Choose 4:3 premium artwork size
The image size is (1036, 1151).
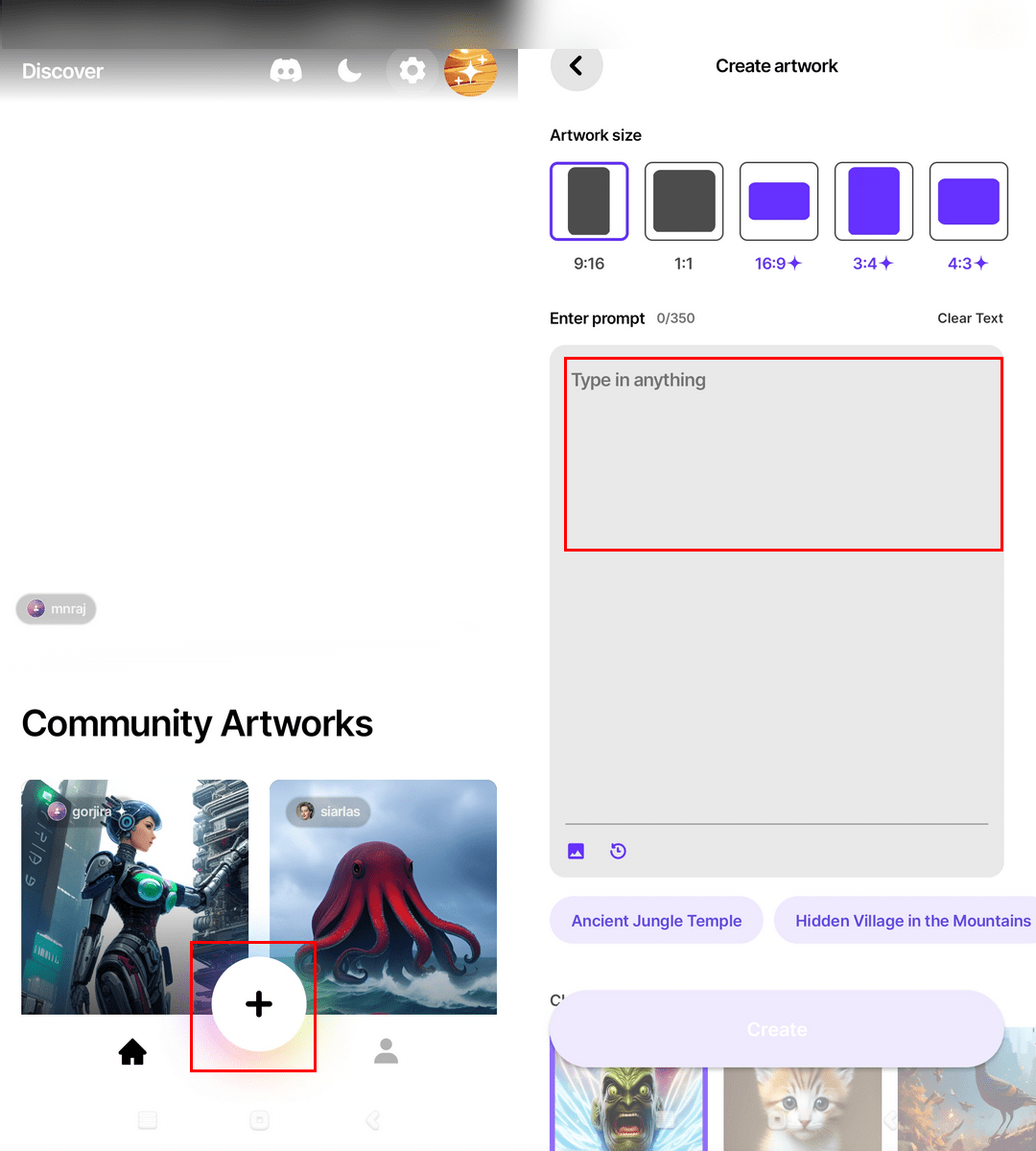[969, 201]
